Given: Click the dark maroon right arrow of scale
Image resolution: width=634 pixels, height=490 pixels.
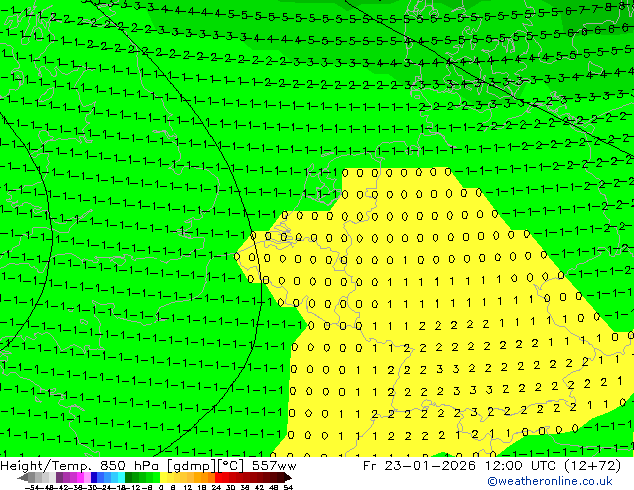Looking at the screenshot, I should coord(288,478).
